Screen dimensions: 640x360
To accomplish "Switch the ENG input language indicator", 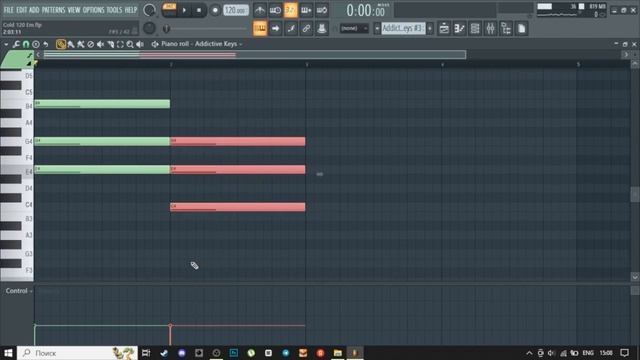I will (588, 353).
